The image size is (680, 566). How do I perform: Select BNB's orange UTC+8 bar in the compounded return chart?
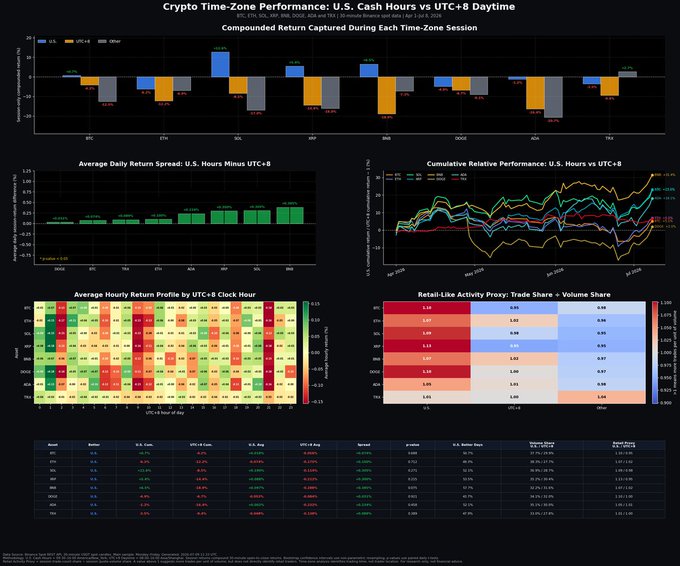pos(386,95)
